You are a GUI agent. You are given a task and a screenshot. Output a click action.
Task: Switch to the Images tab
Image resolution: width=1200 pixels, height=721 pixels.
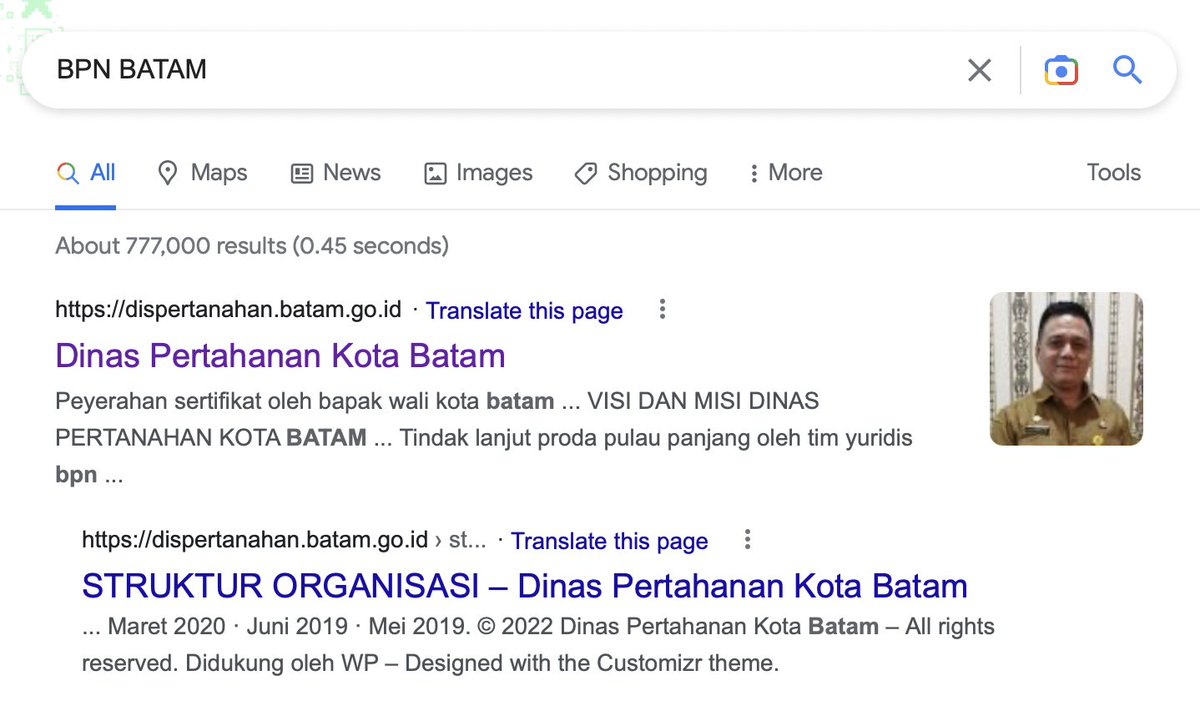coord(478,173)
